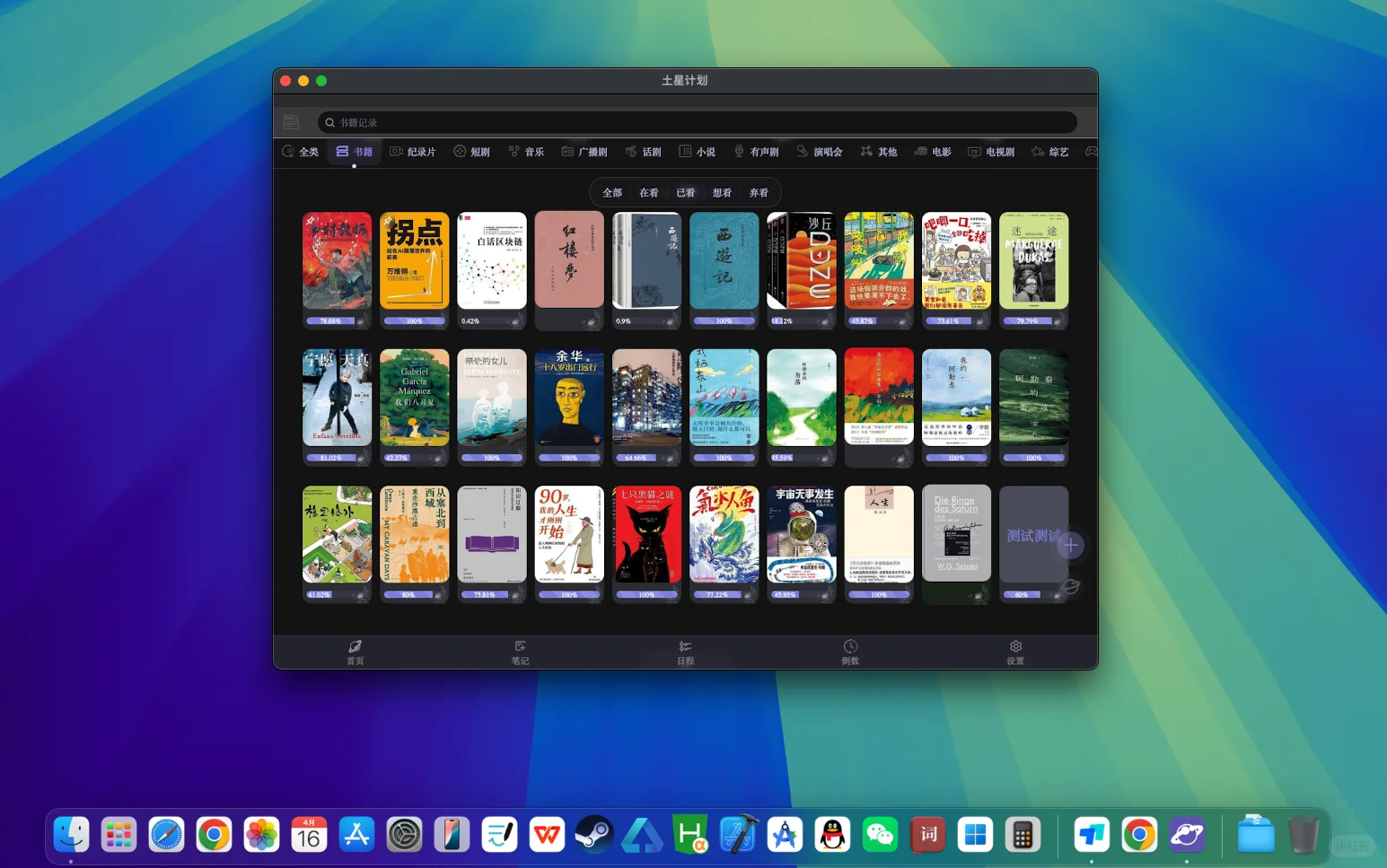Click the planet icon below the plus button
Screen dimensions: 1387x868
1071,587
